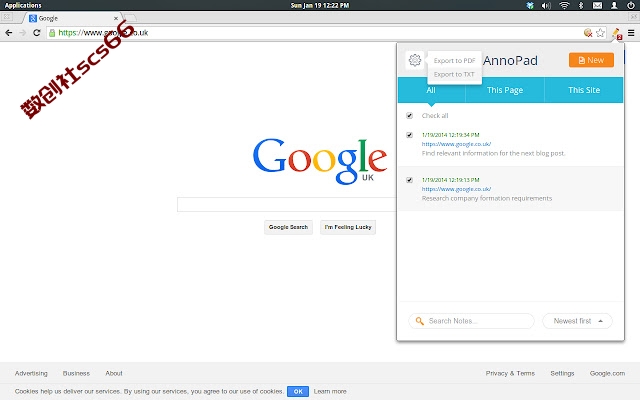Open the Privacy & Terms link
This screenshot has width=640, height=400.
coord(510,373)
